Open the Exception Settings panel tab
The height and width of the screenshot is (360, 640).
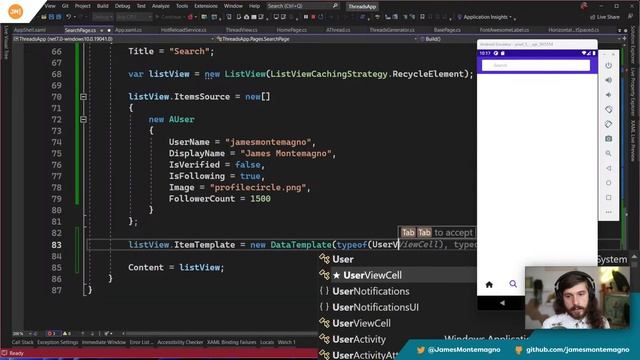58,342
